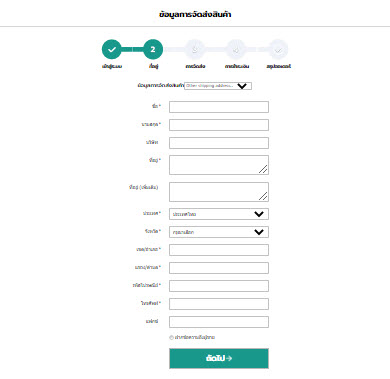Click the first step label under checkmark

112,66
